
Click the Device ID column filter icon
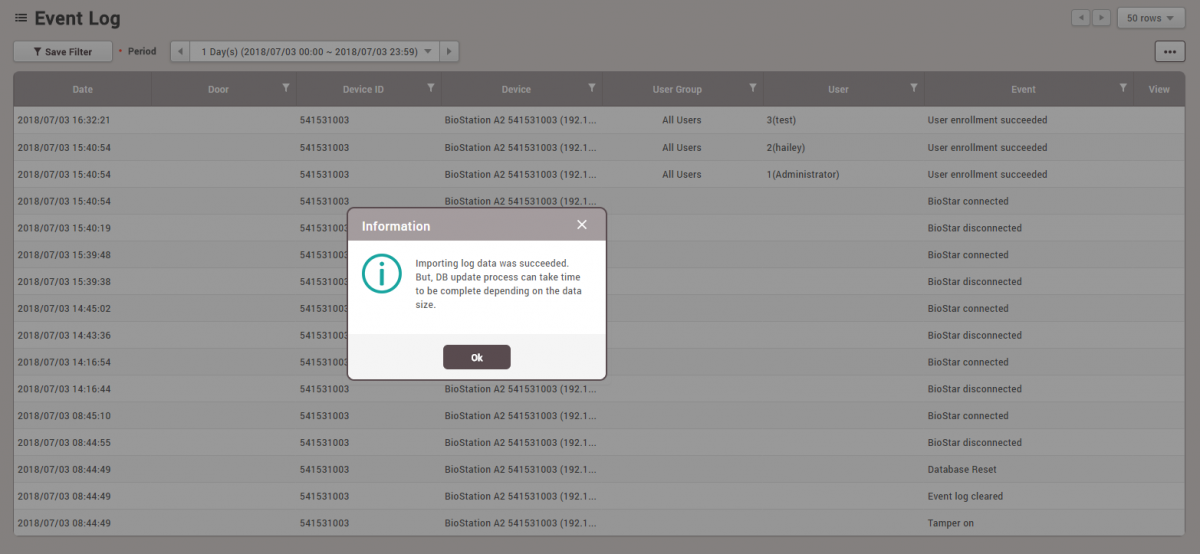430,89
